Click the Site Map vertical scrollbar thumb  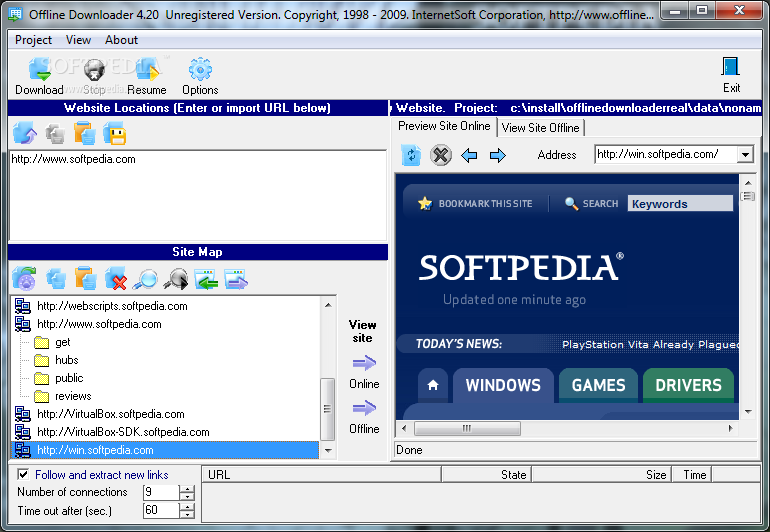pyautogui.click(x=328, y=409)
